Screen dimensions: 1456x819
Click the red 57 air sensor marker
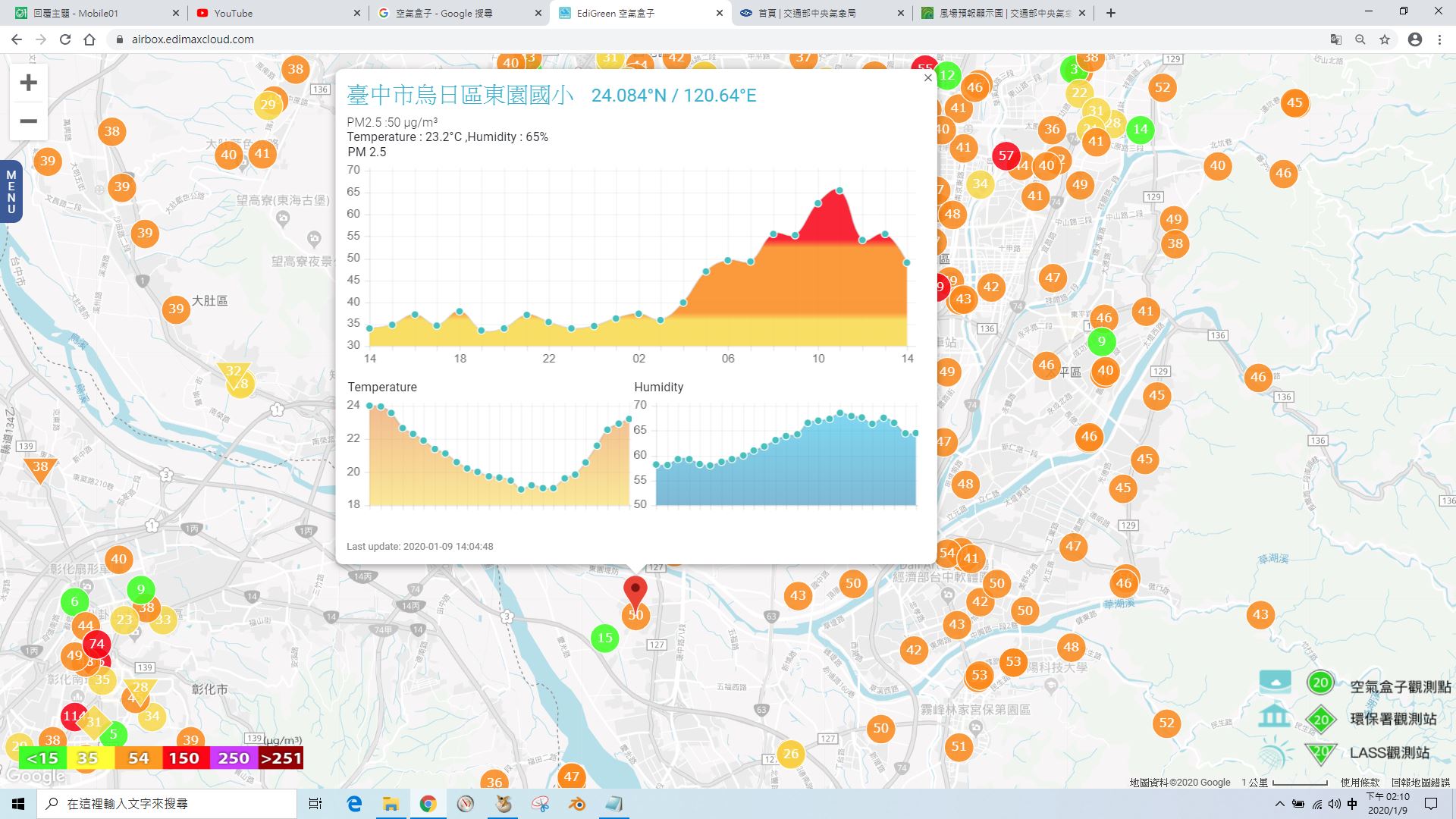[x=1006, y=156]
